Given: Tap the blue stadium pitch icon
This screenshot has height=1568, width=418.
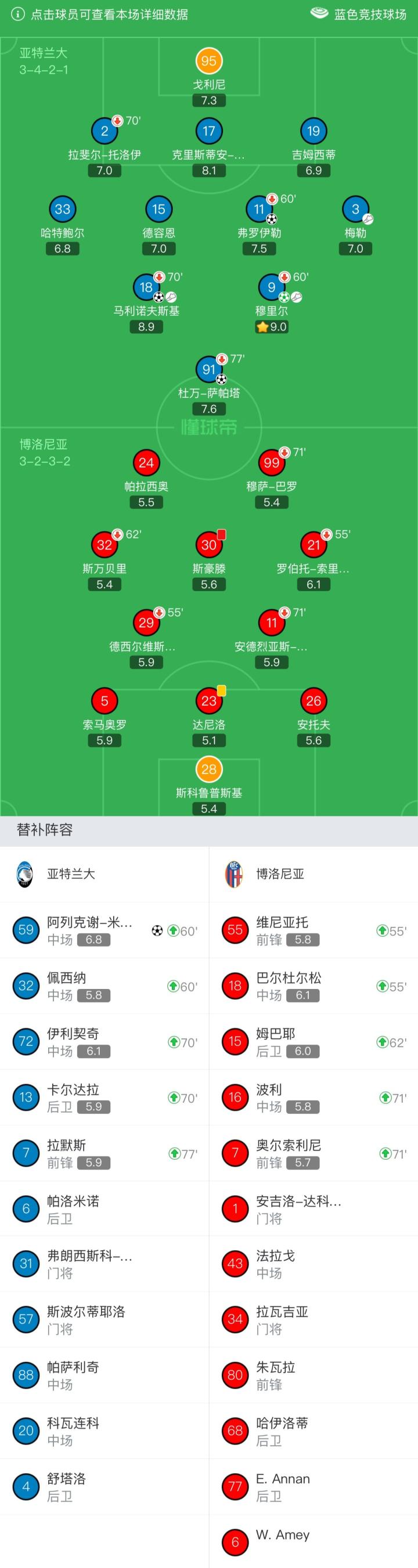Looking at the screenshot, I should tap(319, 13).
